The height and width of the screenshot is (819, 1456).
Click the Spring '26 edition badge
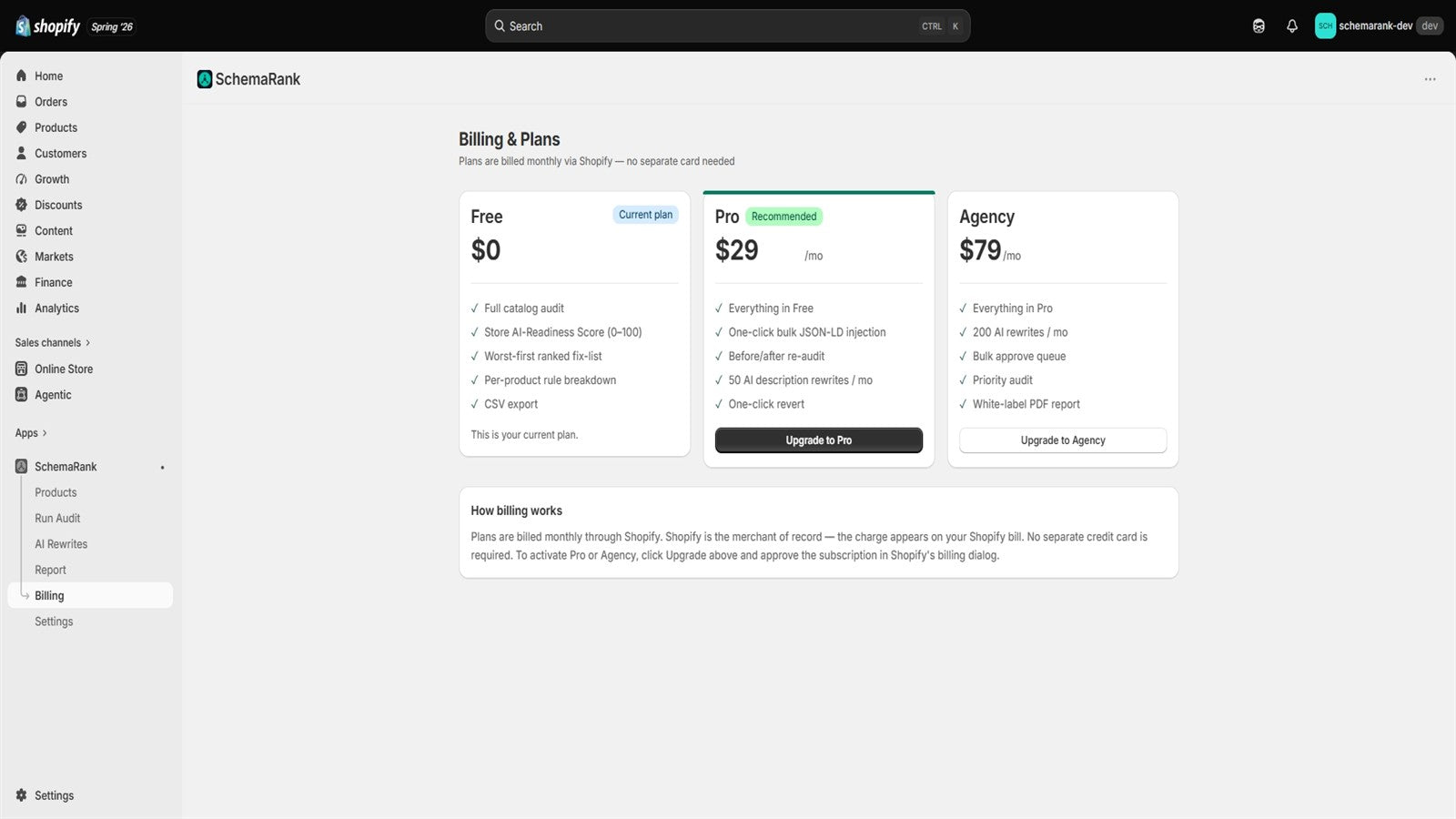pyautogui.click(x=112, y=27)
